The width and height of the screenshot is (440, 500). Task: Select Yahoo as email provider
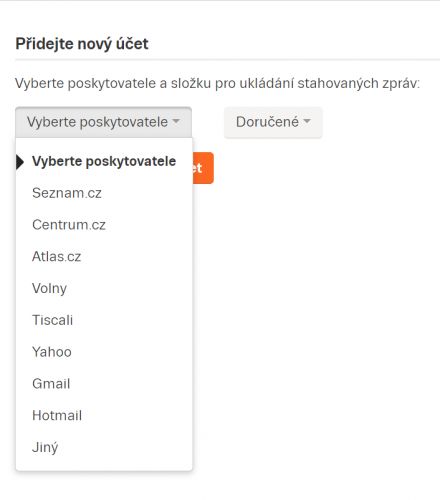[104, 352]
